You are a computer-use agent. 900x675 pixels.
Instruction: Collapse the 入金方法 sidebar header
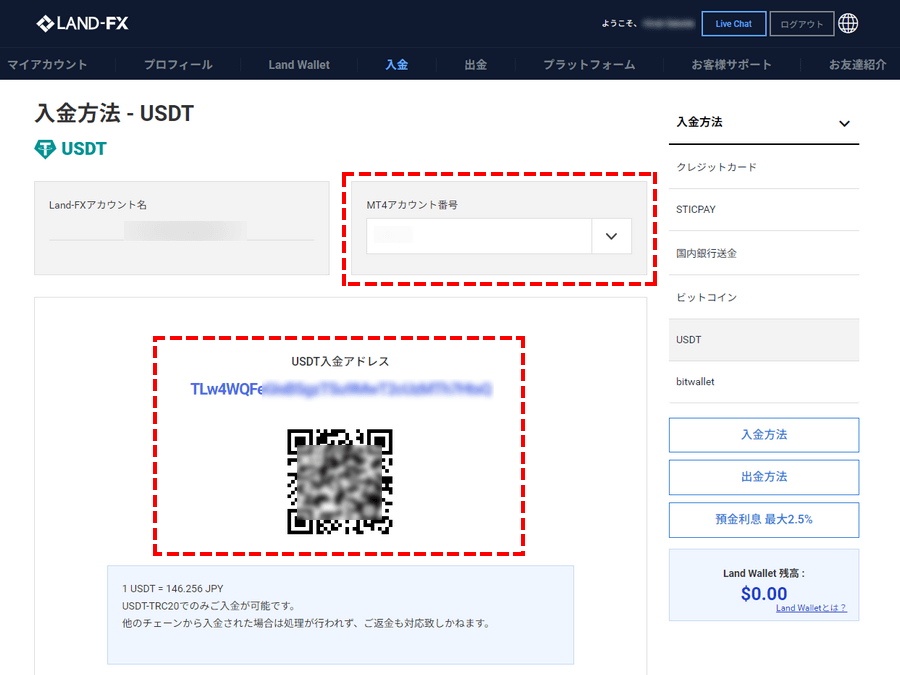(x=763, y=122)
